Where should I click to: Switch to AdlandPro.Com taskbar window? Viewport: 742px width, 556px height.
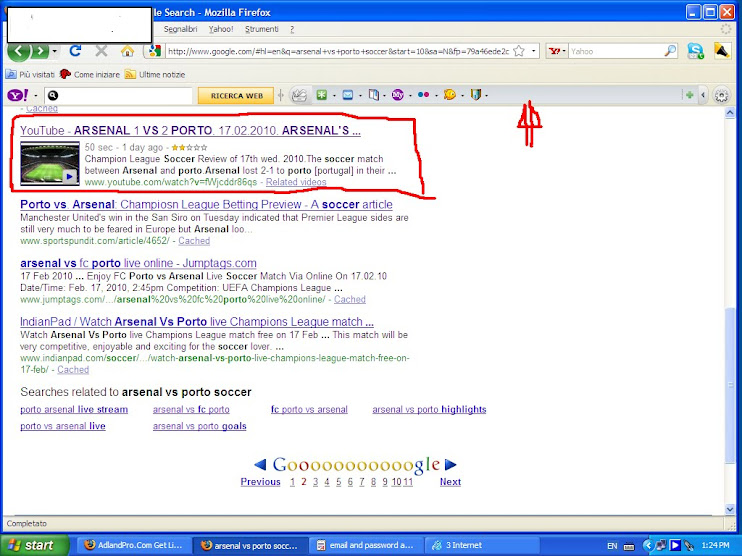(134, 545)
